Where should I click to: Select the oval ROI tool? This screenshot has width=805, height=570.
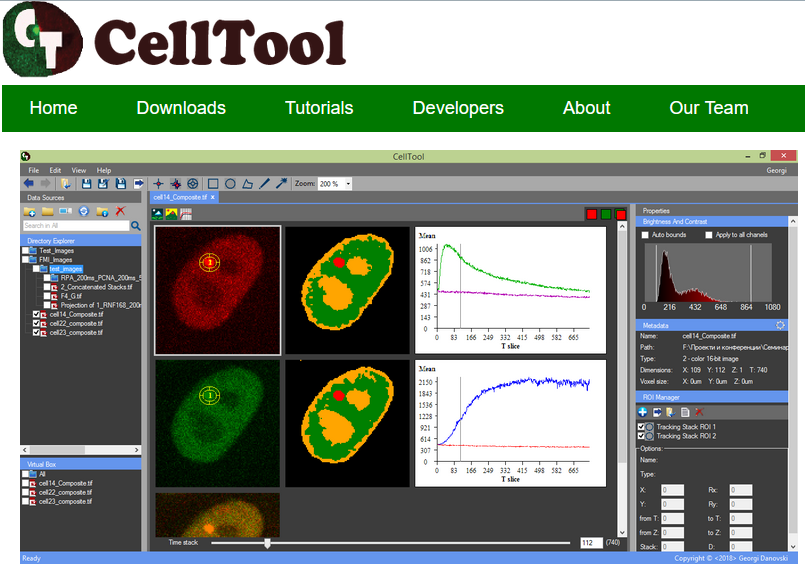[230, 183]
